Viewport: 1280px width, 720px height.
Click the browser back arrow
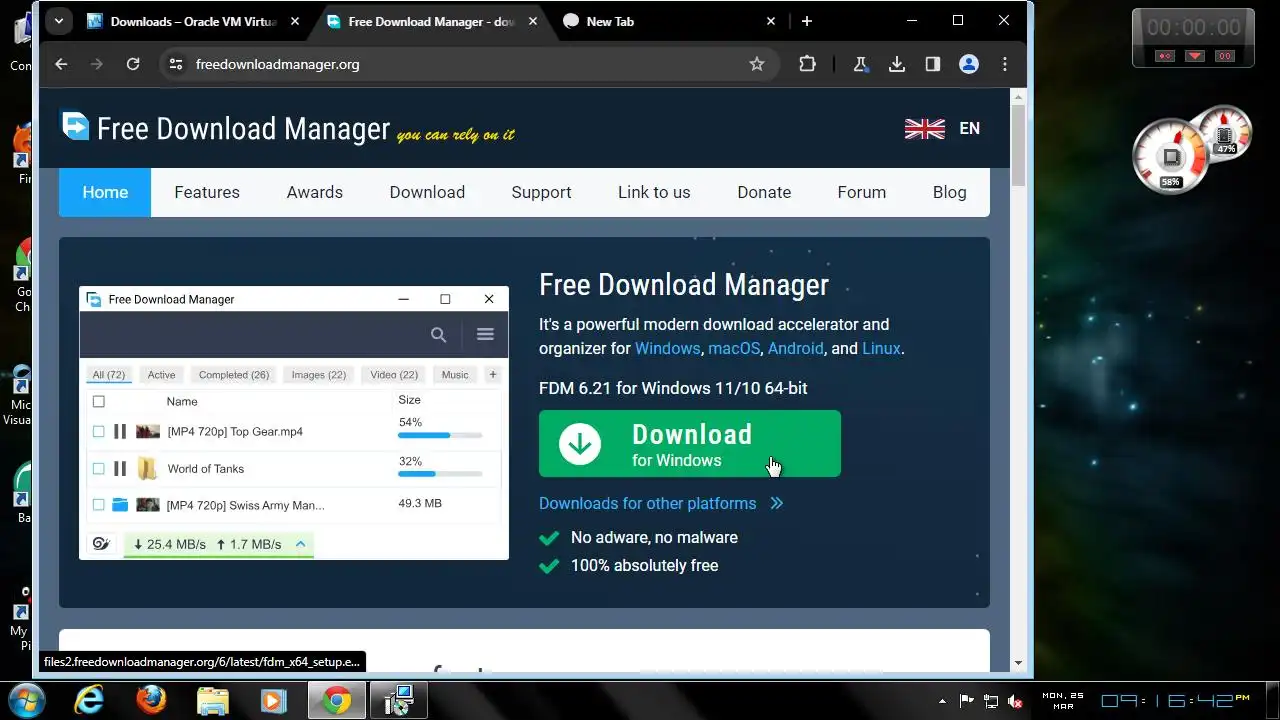(x=61, y=64)
